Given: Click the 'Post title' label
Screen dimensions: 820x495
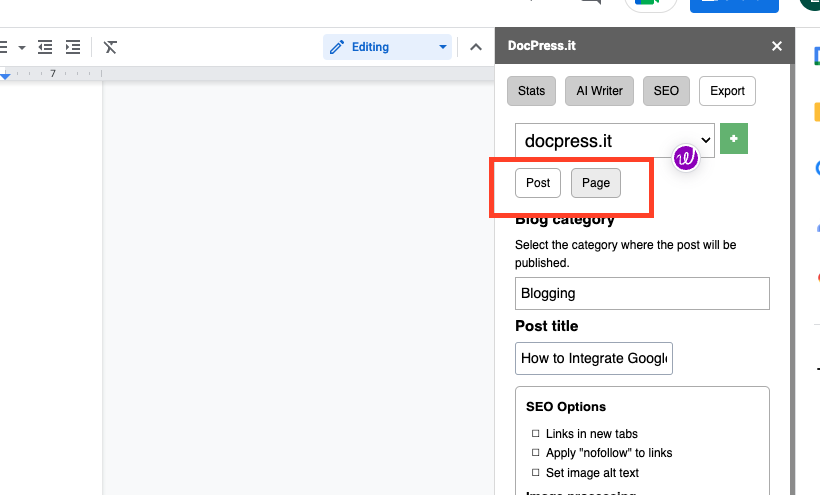Looking at the screenshot, I should [x=546, y=326].
